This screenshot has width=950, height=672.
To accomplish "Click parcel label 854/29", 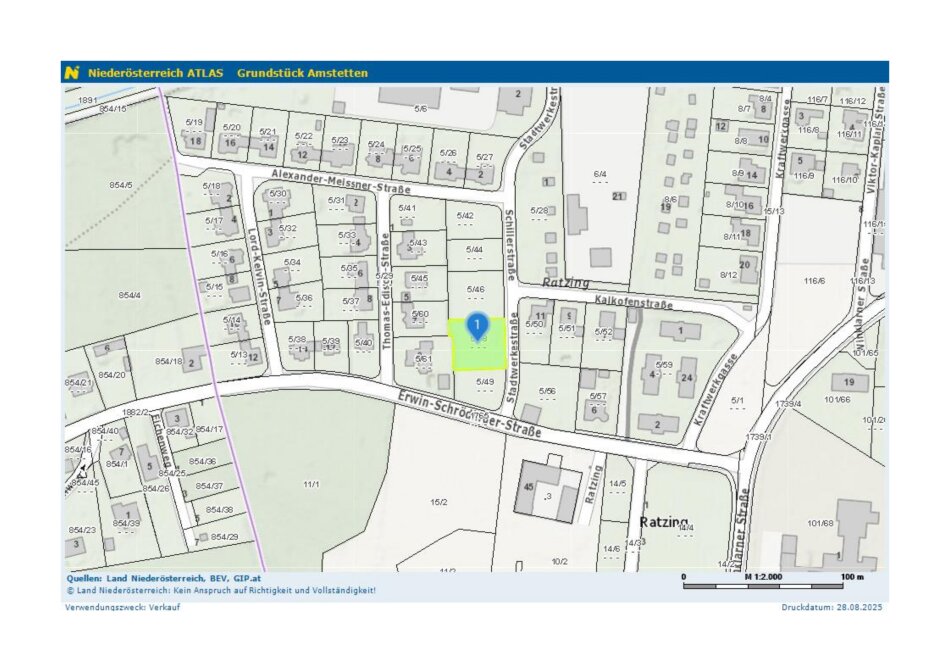I will [x=224, y=537].
